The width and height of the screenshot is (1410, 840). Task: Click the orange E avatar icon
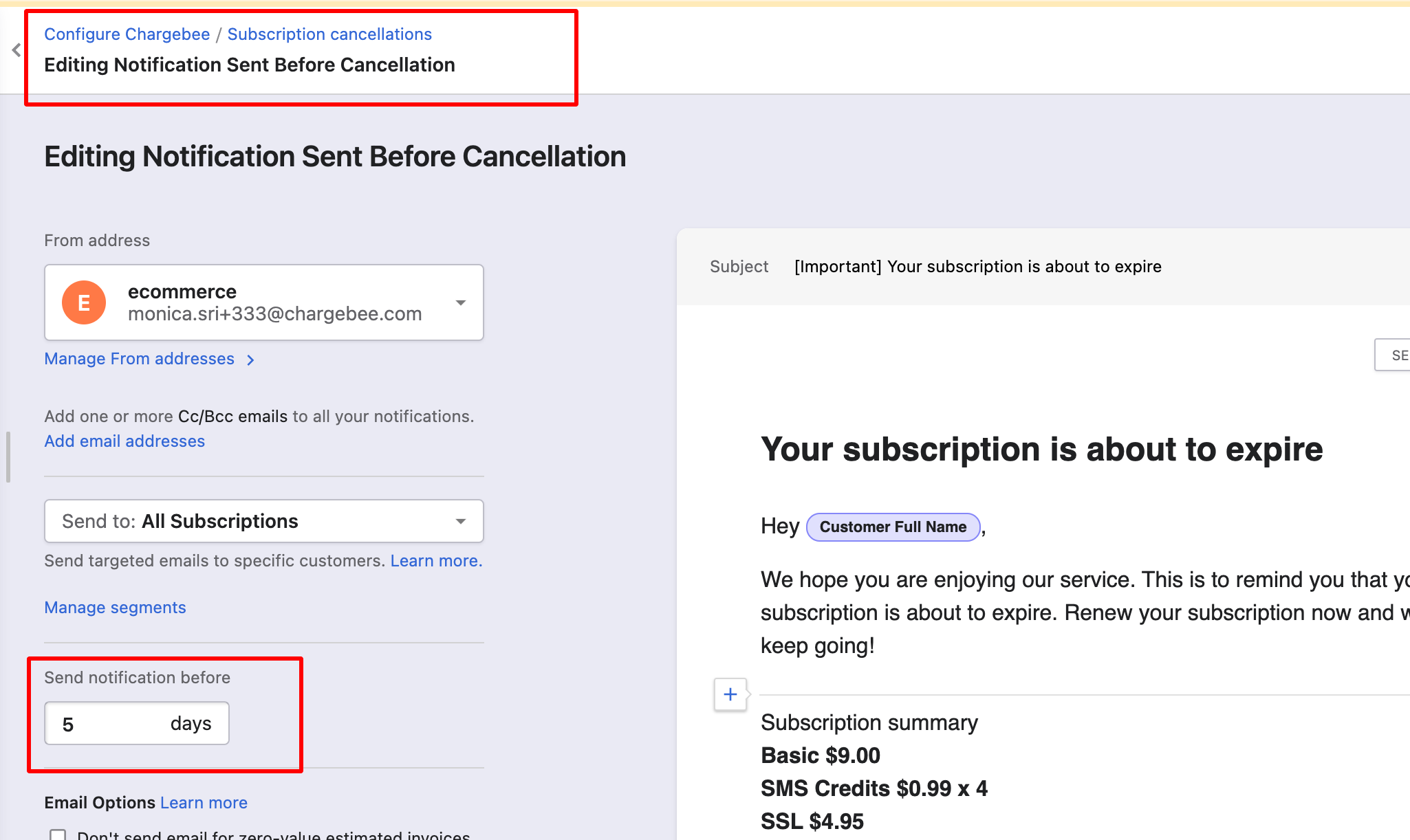point(84,302)
